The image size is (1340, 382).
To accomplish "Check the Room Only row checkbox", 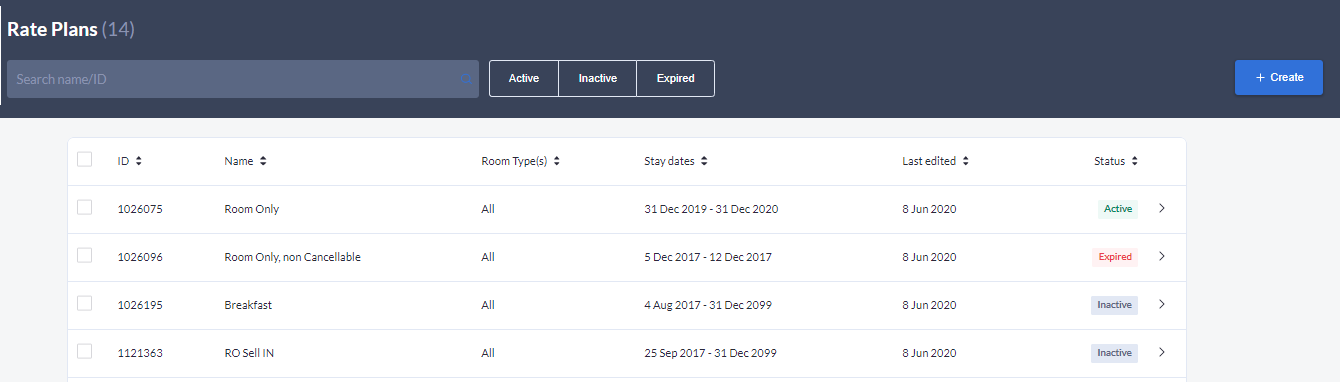I will [85, 207].
